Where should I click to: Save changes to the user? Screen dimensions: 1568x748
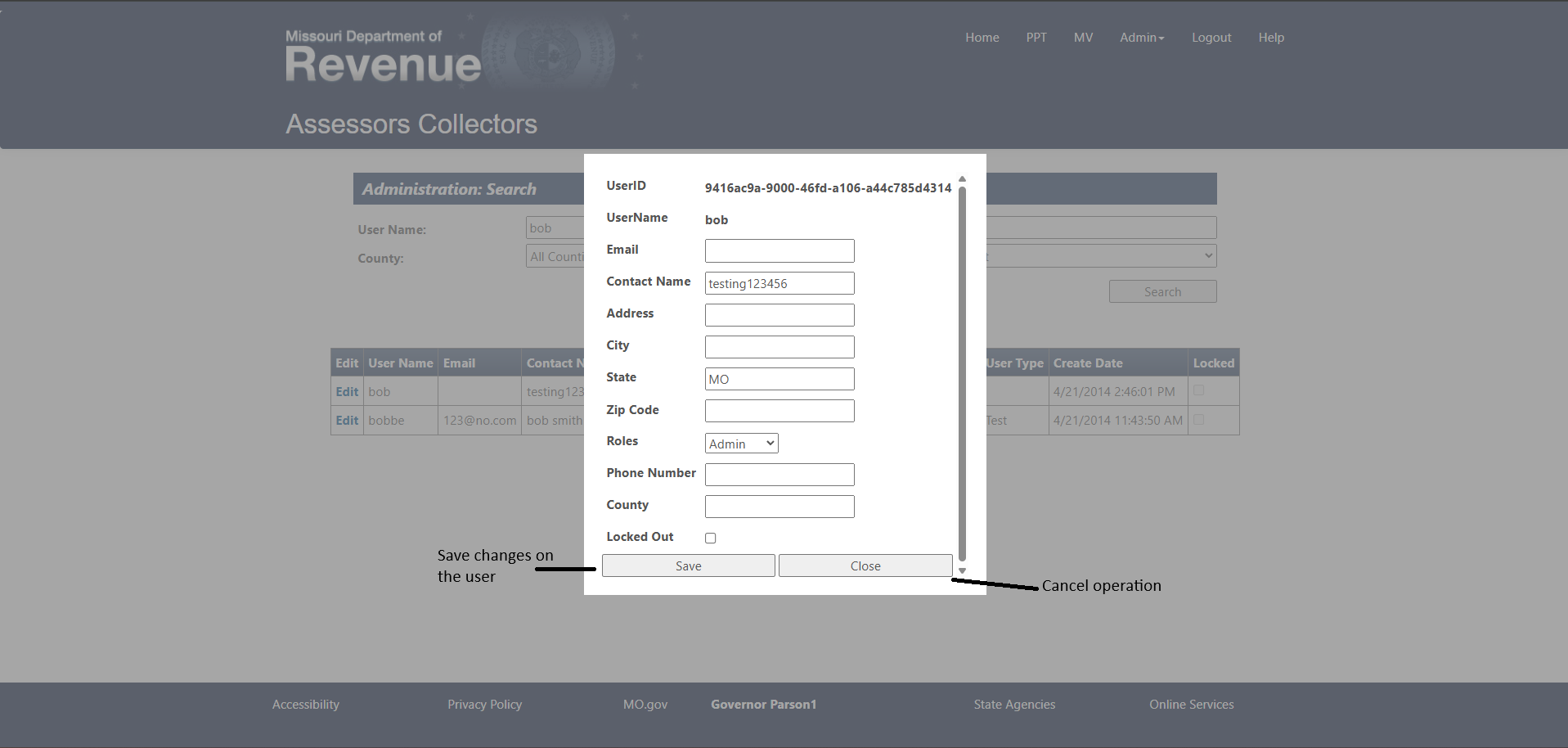(x=688, y=566)
